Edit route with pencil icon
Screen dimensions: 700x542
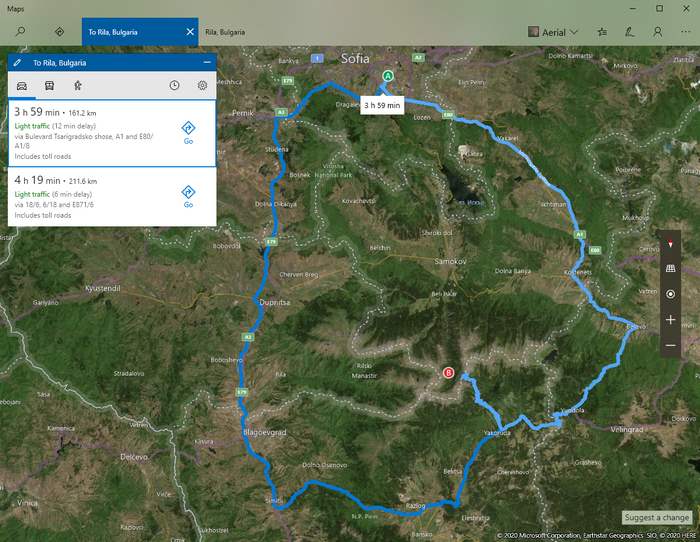tap(17, 62)
